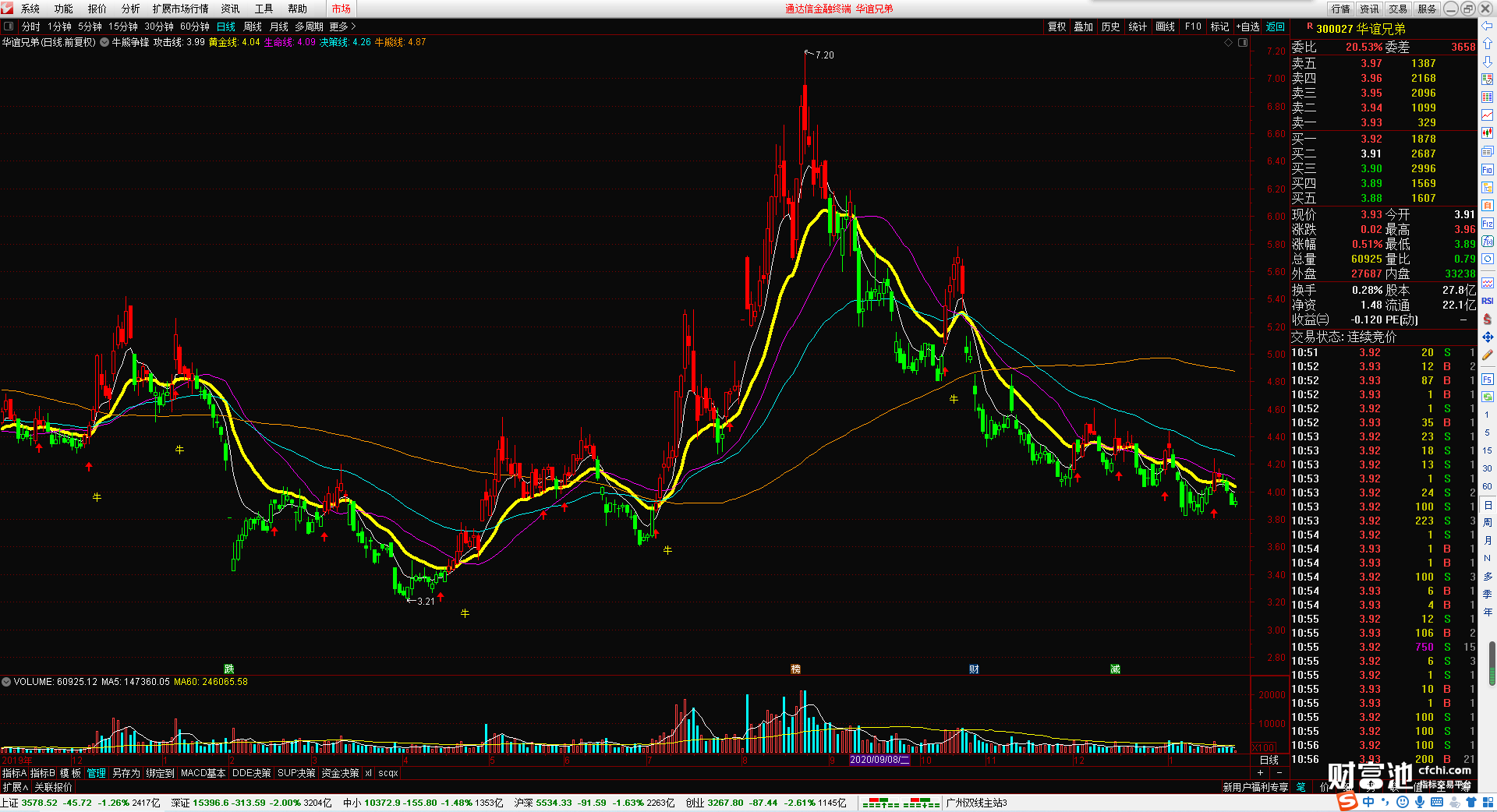Click the down arrow icon in right sidebar
Image resolution: width=1497 pixels, height=812 pixels.
[x=1487, y=62]
